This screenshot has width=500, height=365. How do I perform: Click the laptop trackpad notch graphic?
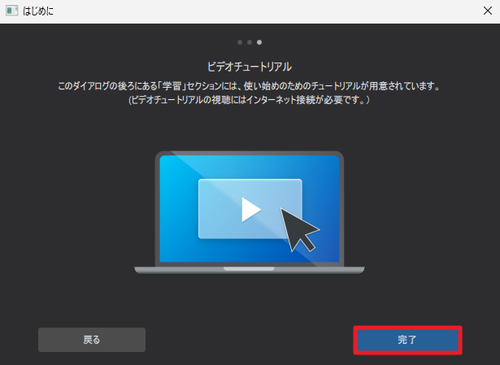[x=249, y=268]
